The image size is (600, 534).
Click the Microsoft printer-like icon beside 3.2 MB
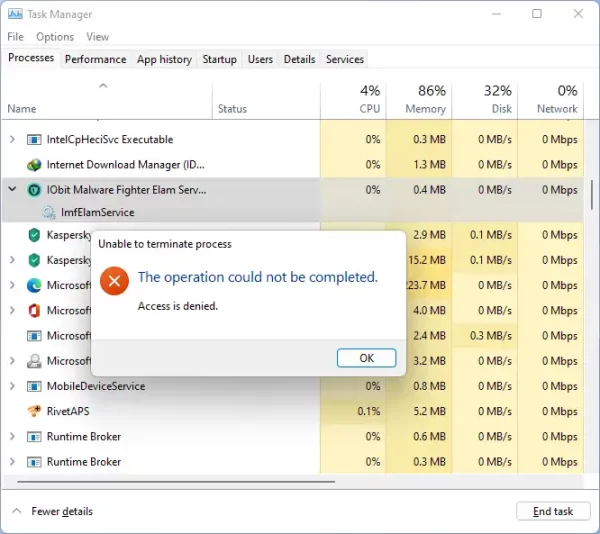tap(34, 361)
